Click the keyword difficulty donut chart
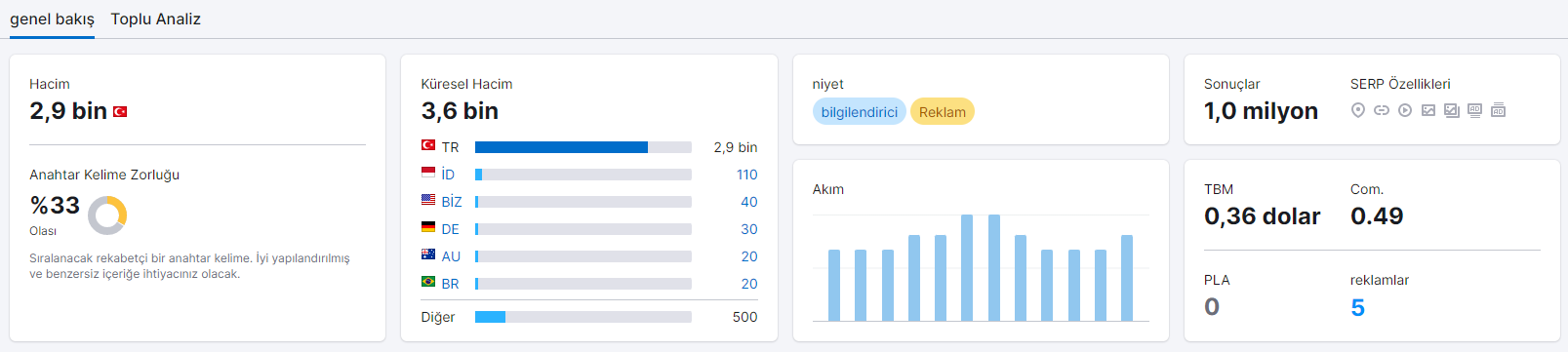This screenshot has height=352, width=1568. click(107, 215)
